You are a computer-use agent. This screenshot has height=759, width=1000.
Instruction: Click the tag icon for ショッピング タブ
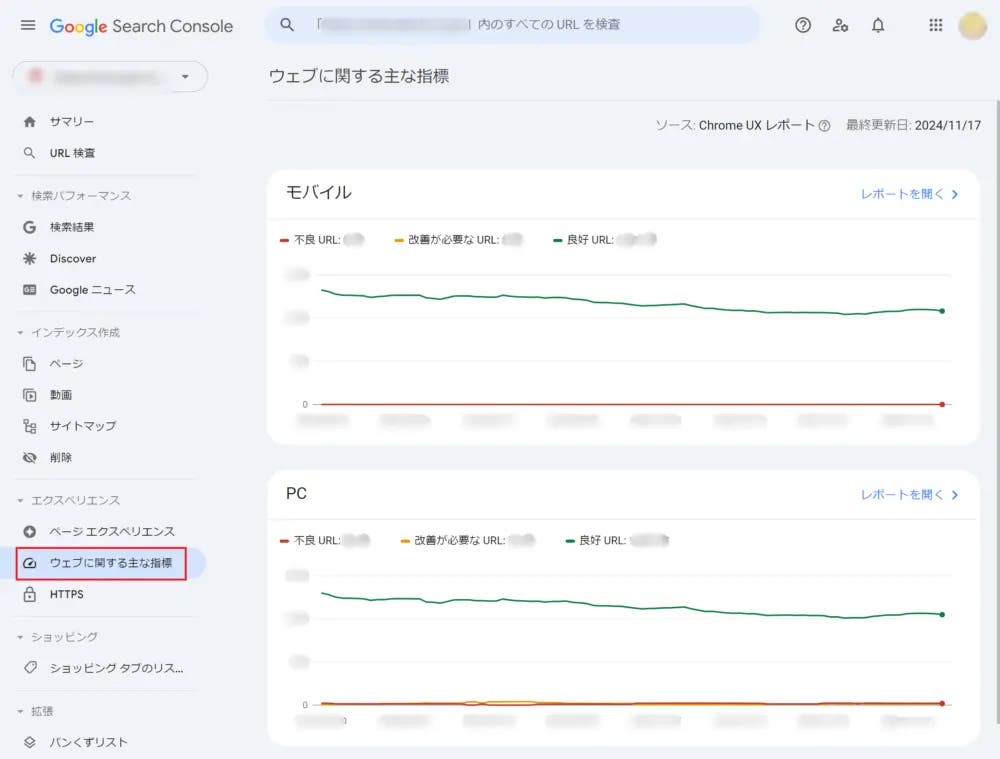click(29, 668)
